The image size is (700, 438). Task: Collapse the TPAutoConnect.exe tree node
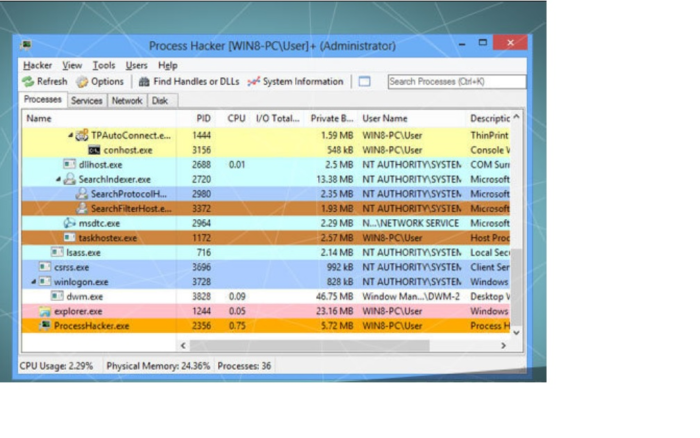coord(70,134)
